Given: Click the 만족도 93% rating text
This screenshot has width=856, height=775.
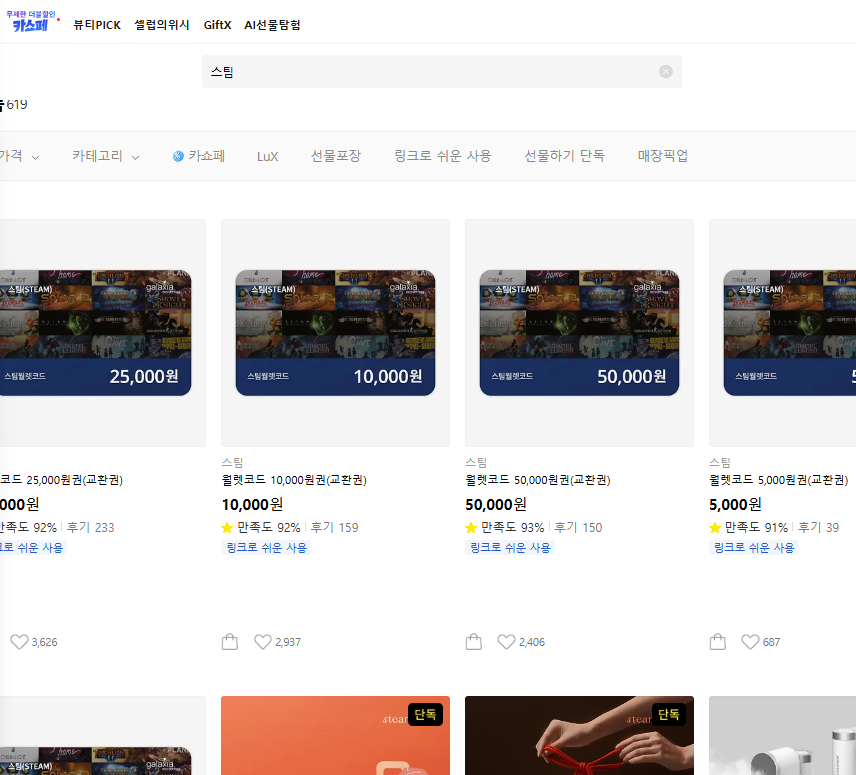Looking at the screenshot, I should 513,528.
